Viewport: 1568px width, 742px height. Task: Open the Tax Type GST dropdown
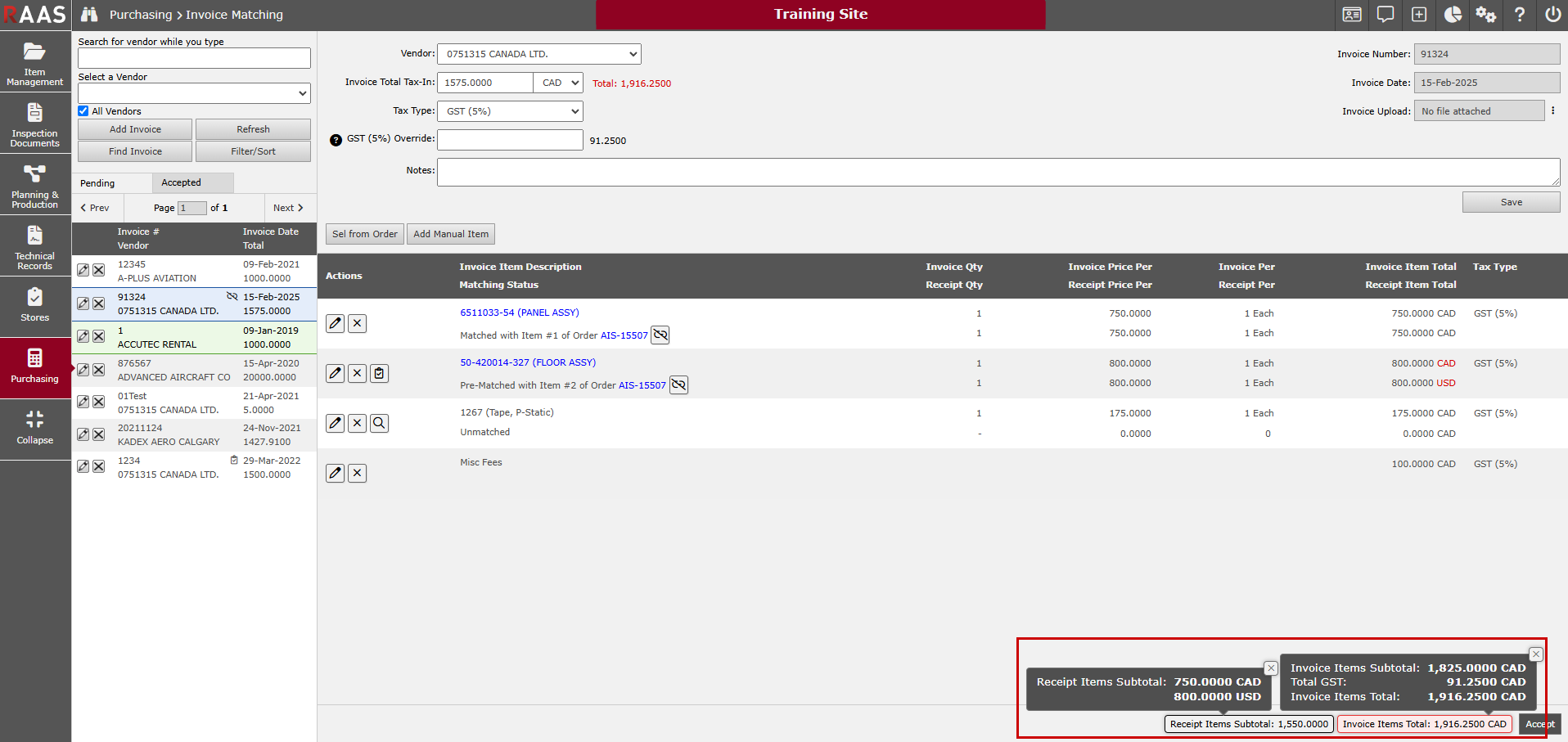pyautogui.click(x=510, y=111)
